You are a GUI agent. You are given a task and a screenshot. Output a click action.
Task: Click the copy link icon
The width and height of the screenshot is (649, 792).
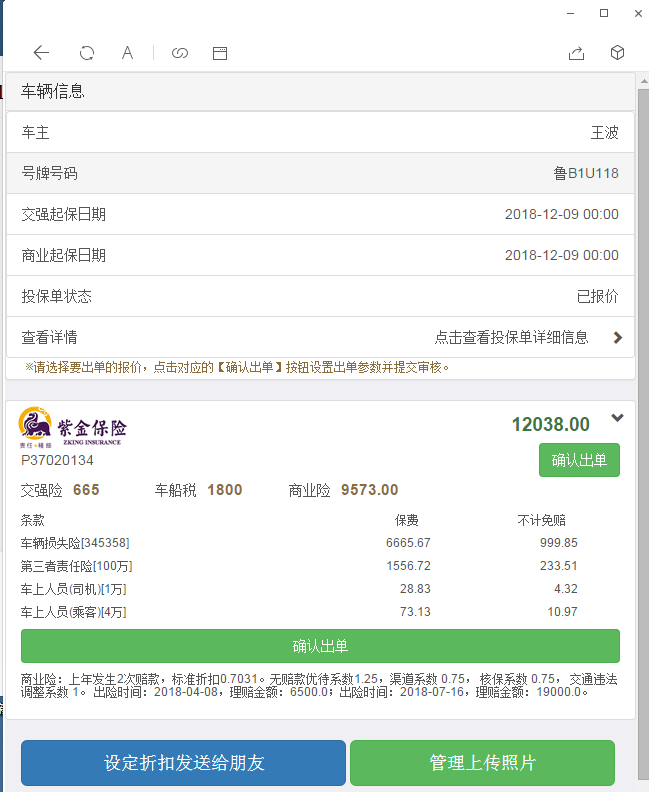coord(180,53)
